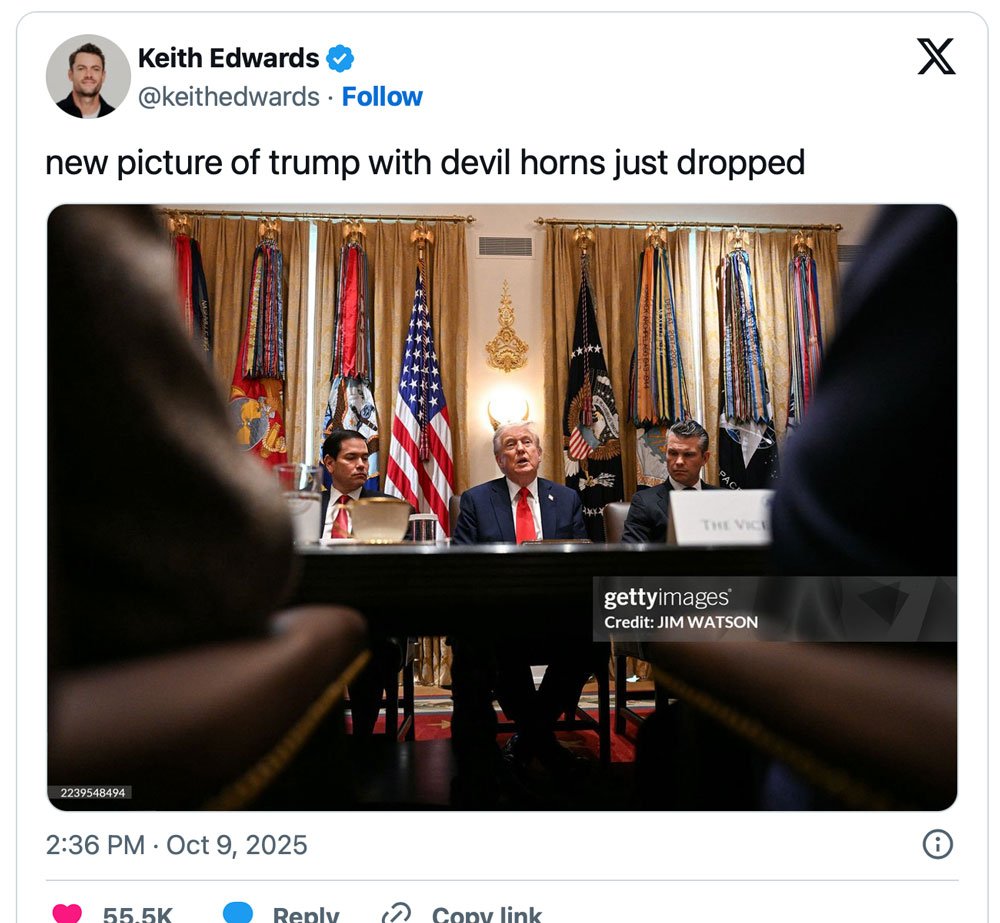Viewport: 1000px width, 923px height.
Task: Click the info circle icon
Action: (x=938, y=844)
